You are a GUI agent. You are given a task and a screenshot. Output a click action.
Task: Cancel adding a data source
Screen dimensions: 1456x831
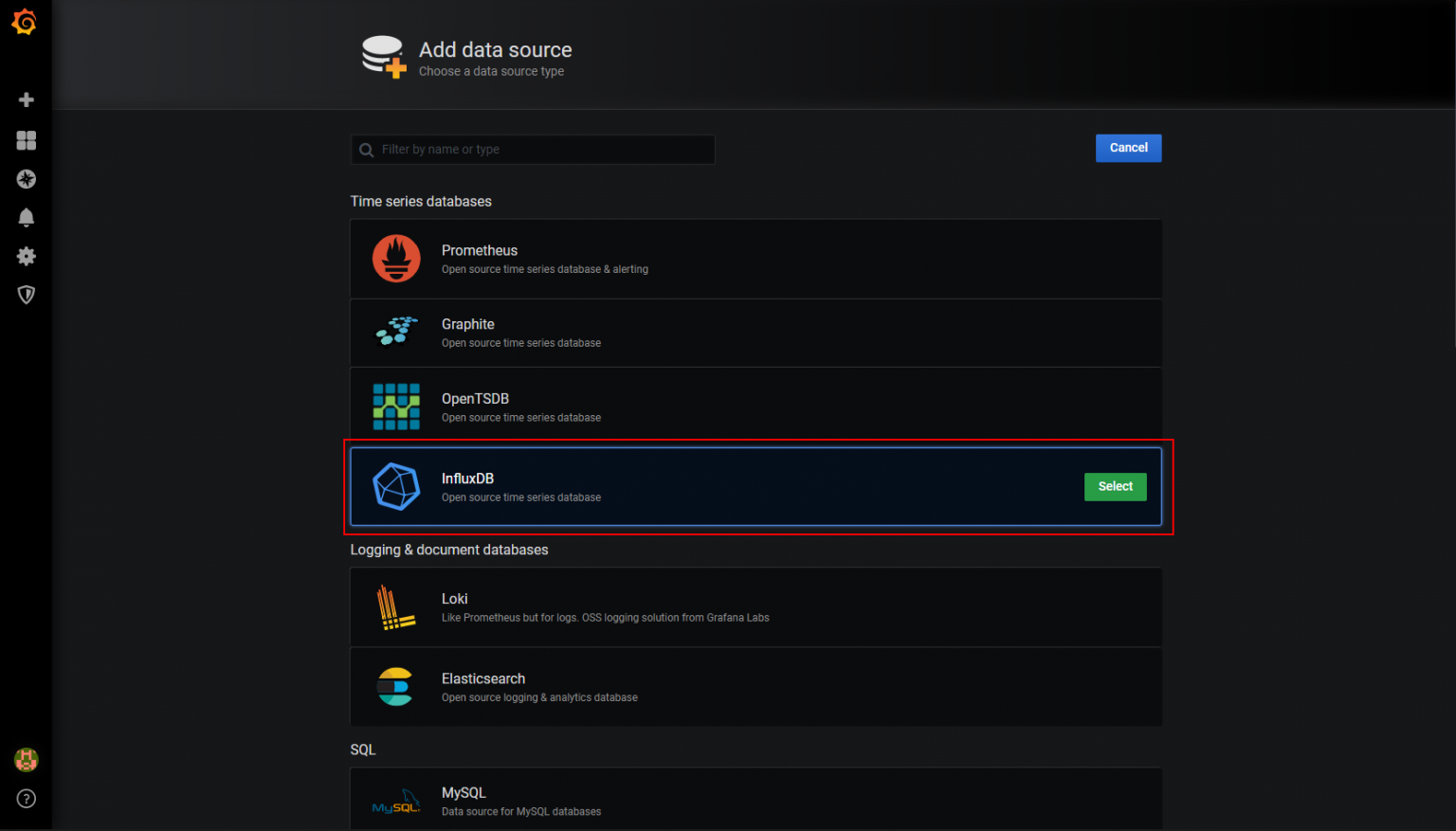[x=1128, y=148]
